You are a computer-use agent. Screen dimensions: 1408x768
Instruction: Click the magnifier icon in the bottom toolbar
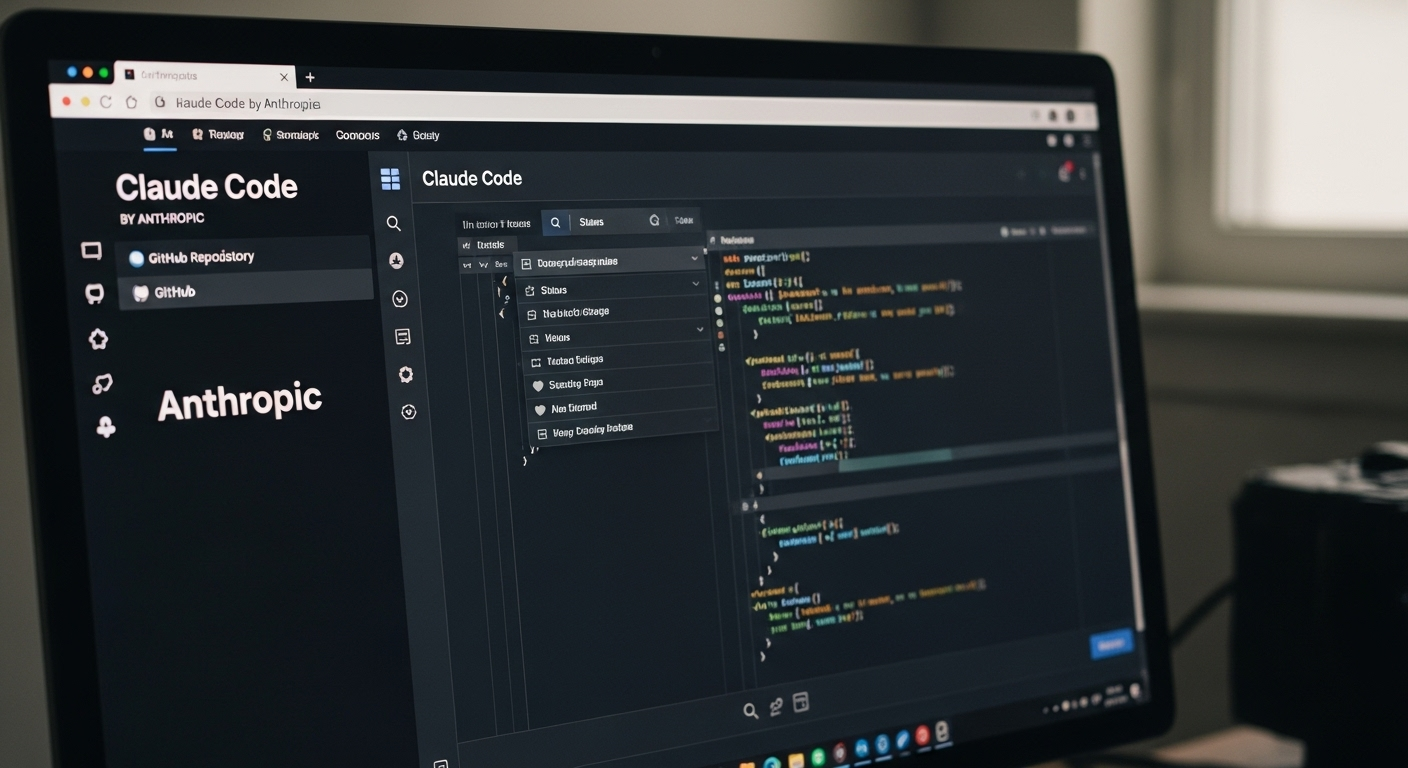click(750, 711)
